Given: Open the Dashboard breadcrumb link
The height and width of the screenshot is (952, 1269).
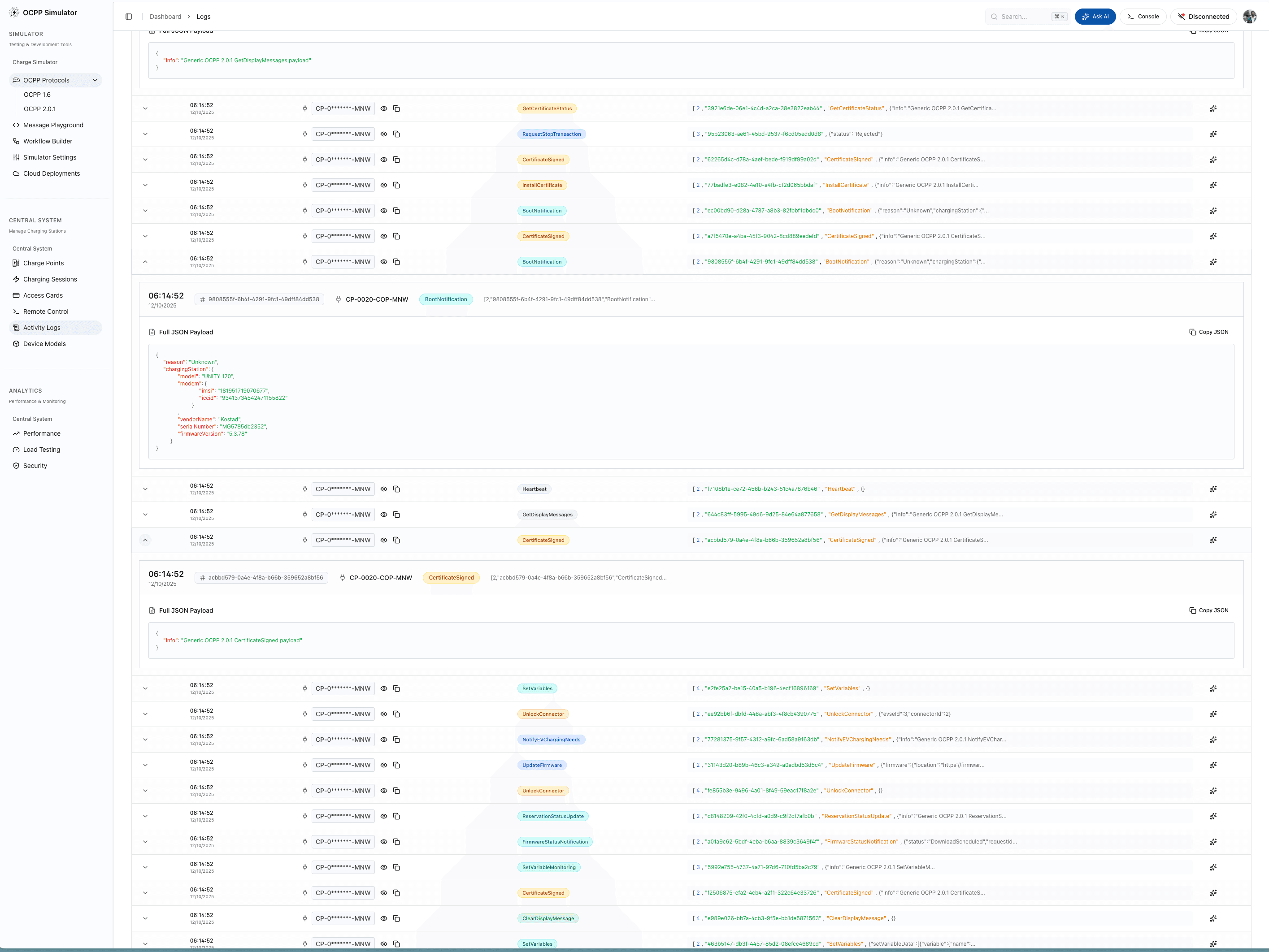Looking at the screenshot, I should click(165, 16).
